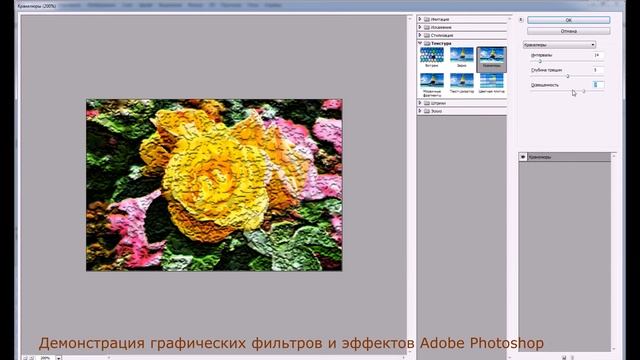This screenshot has width=640, height=360.
Task: Expand the Эскиз filter folder
Action: click(420, 111)
